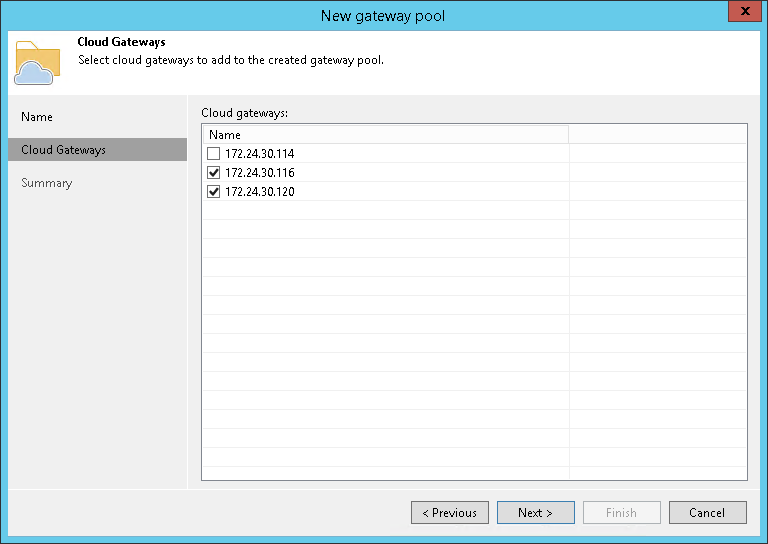
Task: Open the Cloud Gateways wizard step
Action: (x=97, y=150)
